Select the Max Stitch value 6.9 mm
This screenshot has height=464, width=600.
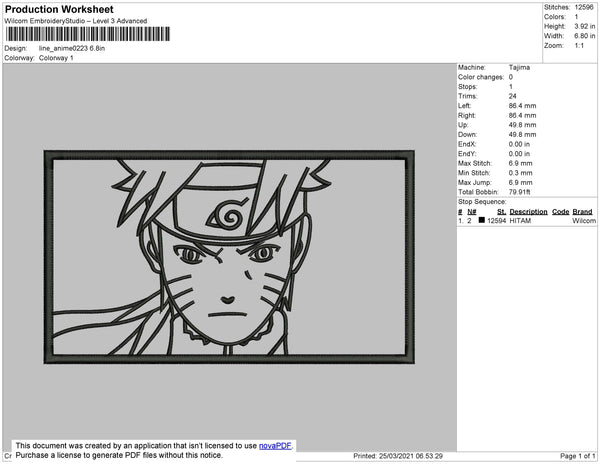520,163
